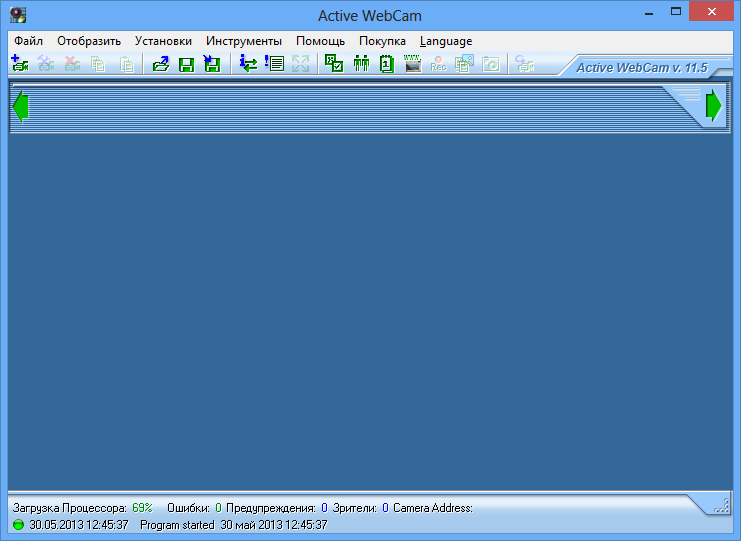Click the save-as floppy icon with blue arrow
741x541 pixels.
(212, 63)
